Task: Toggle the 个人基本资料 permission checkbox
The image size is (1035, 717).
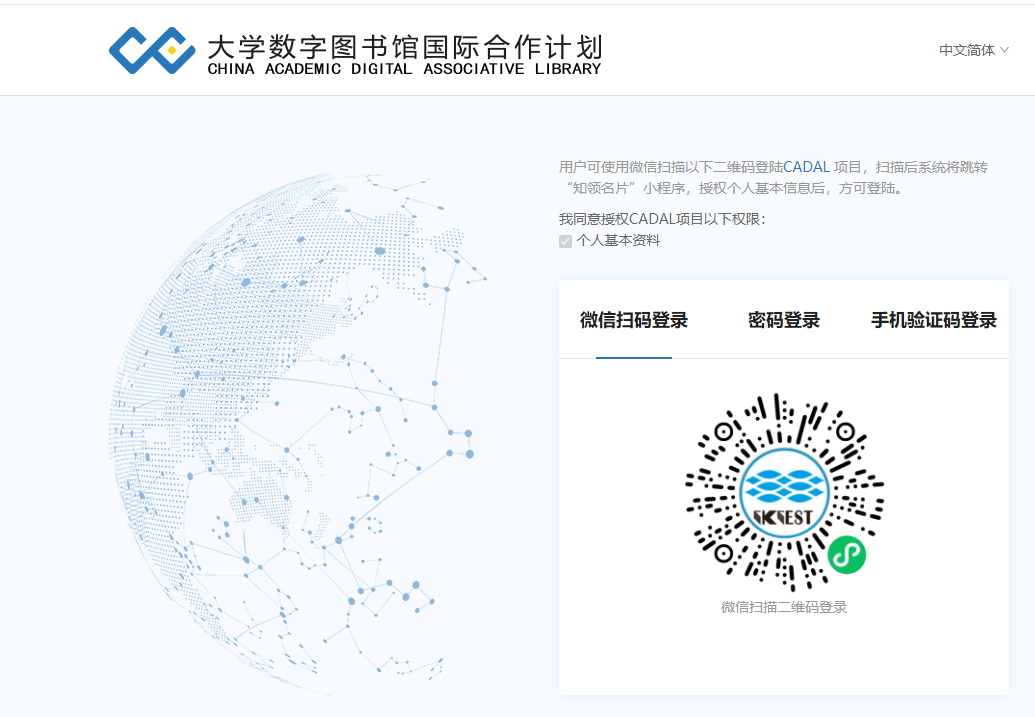Action: click(565, 241)
